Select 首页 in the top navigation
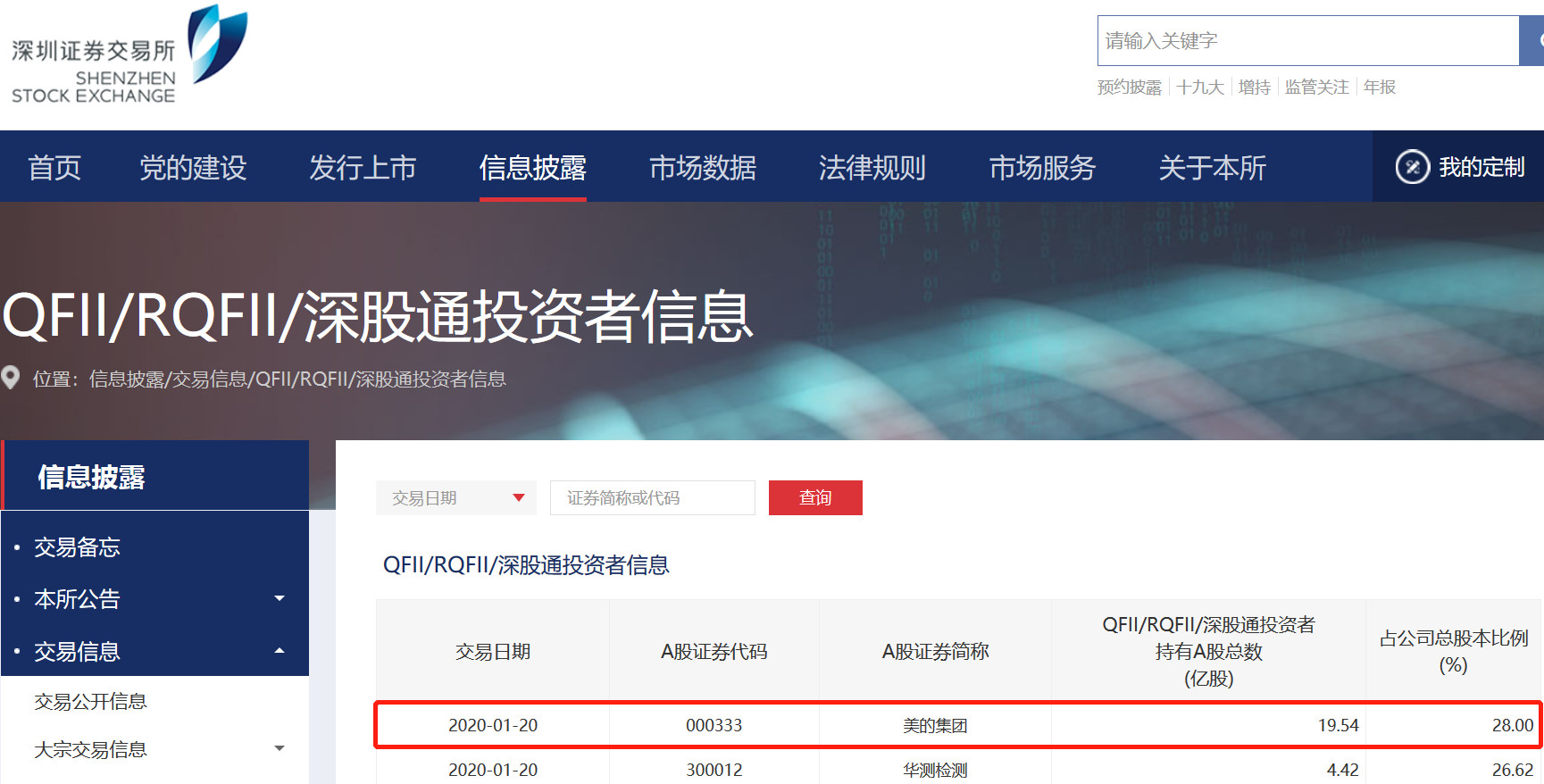This screenshot has height=784, width=1544. pos(54,167)
